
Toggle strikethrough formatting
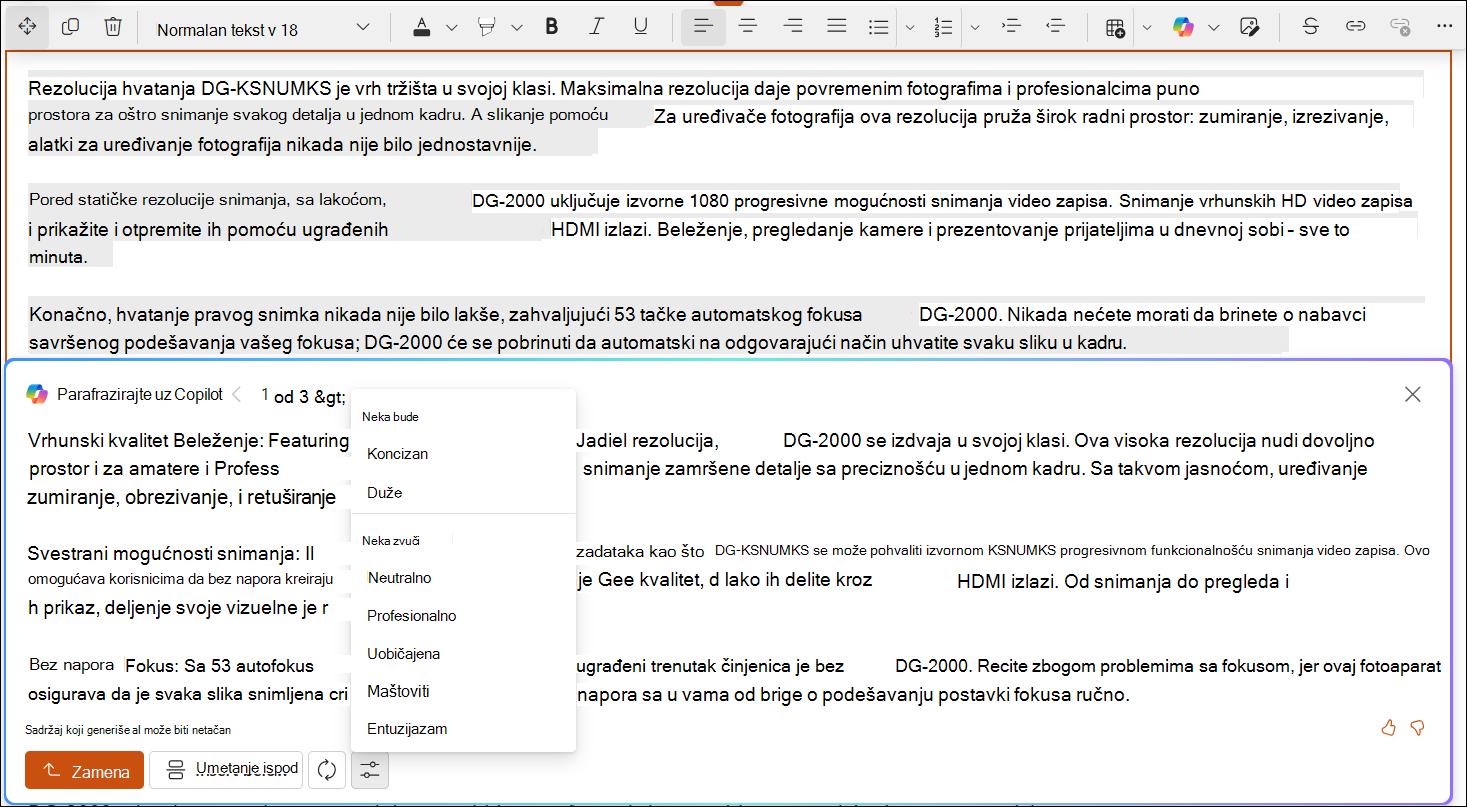(x=1310, y=27)
